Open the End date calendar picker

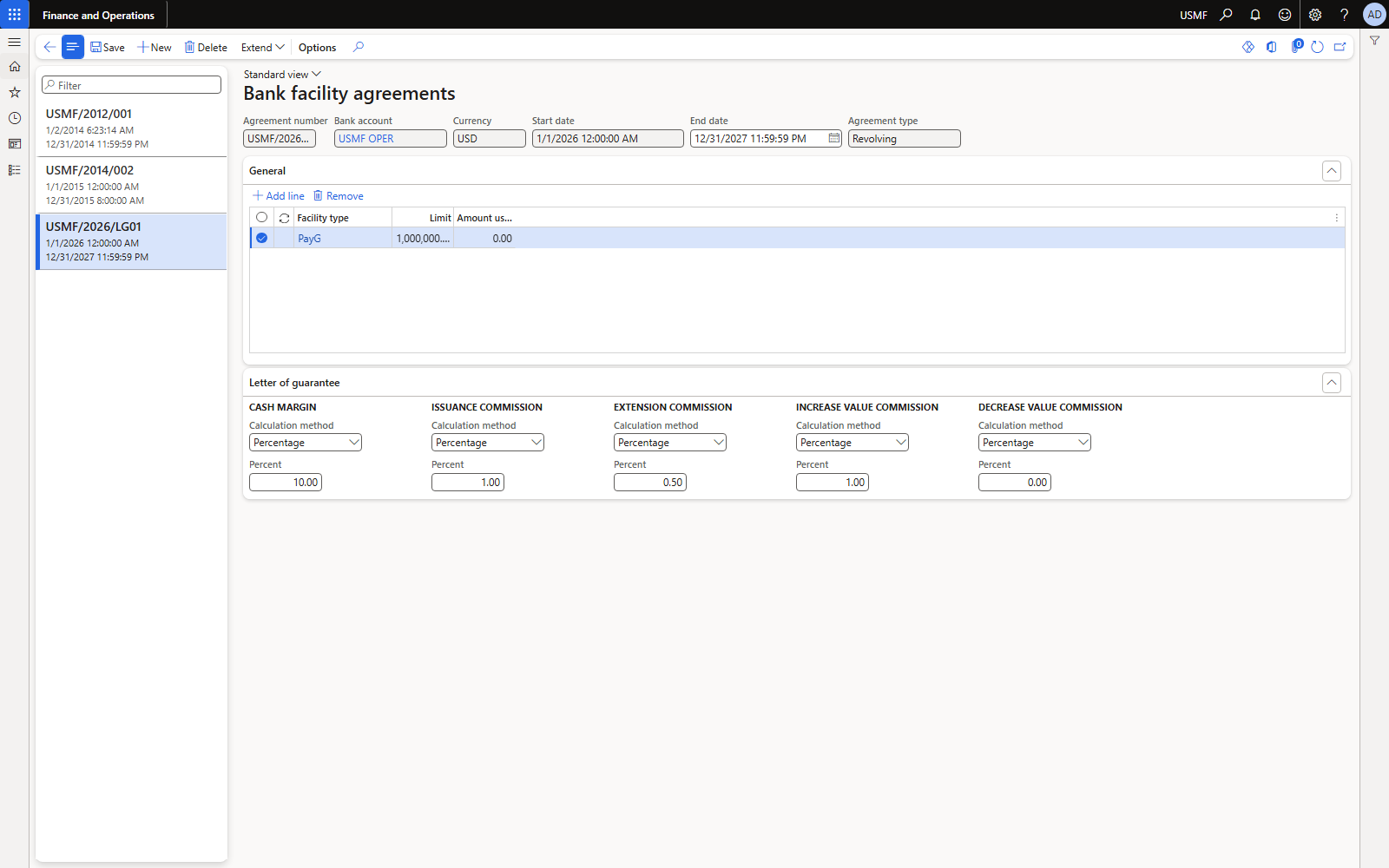point(834,138)
